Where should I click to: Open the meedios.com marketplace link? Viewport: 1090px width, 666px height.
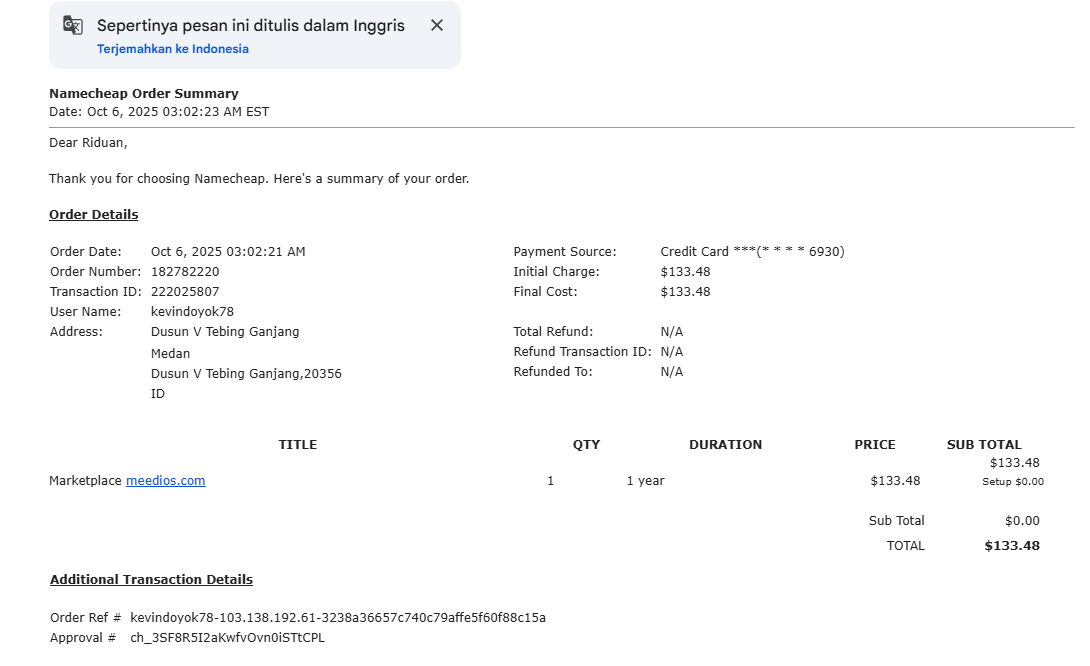pos(165,481)
